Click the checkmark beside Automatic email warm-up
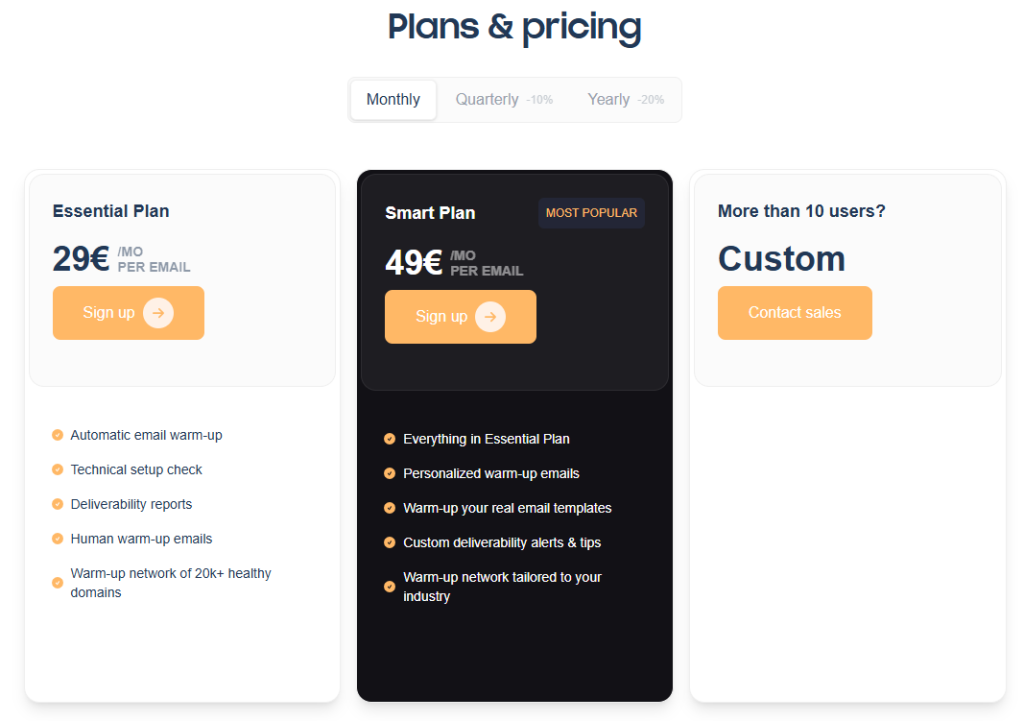Image resolution: width=1024 pixels, height=721 pixels. point(56,435)
